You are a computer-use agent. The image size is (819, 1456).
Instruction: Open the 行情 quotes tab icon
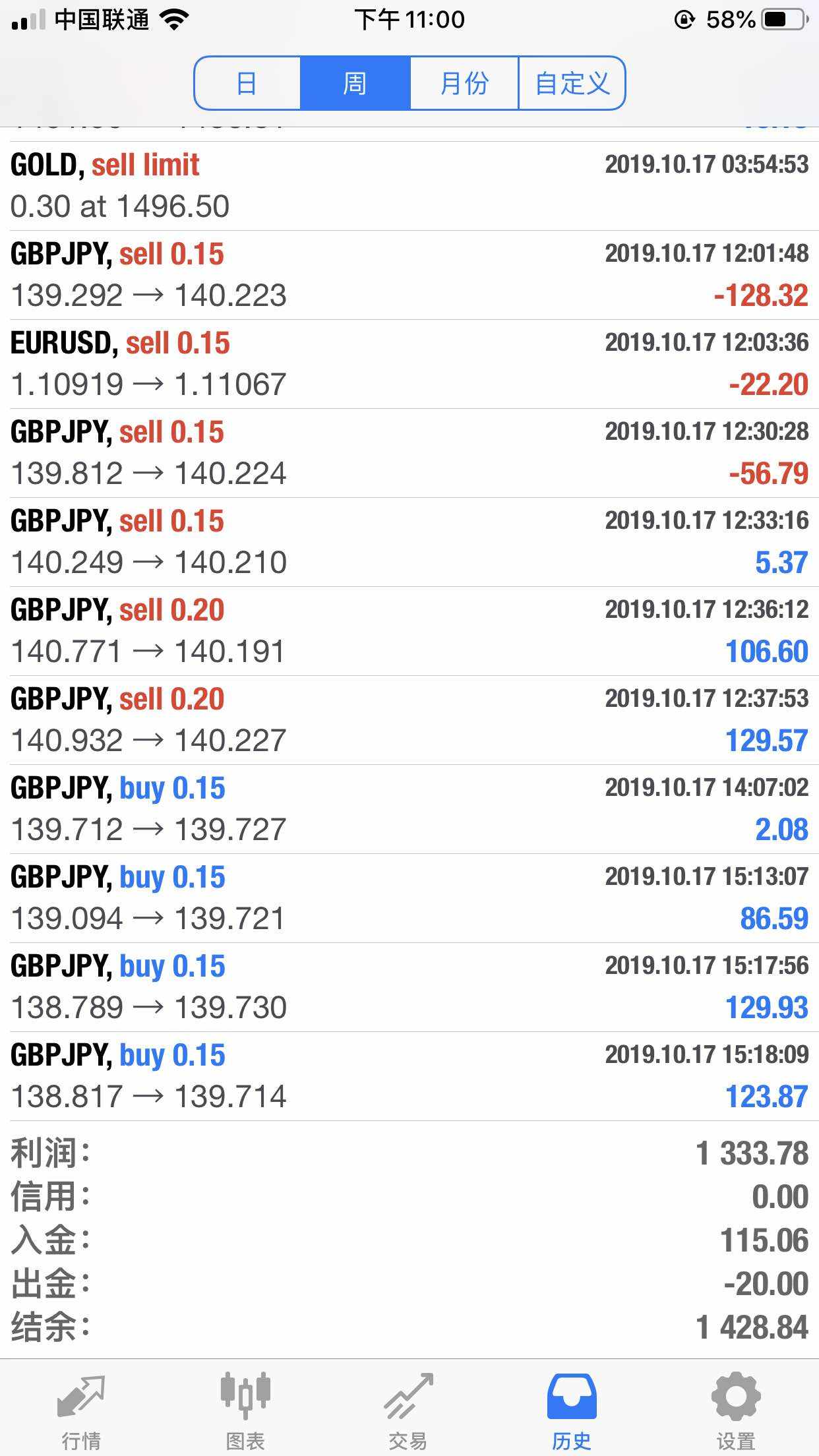pos(81,1397)
